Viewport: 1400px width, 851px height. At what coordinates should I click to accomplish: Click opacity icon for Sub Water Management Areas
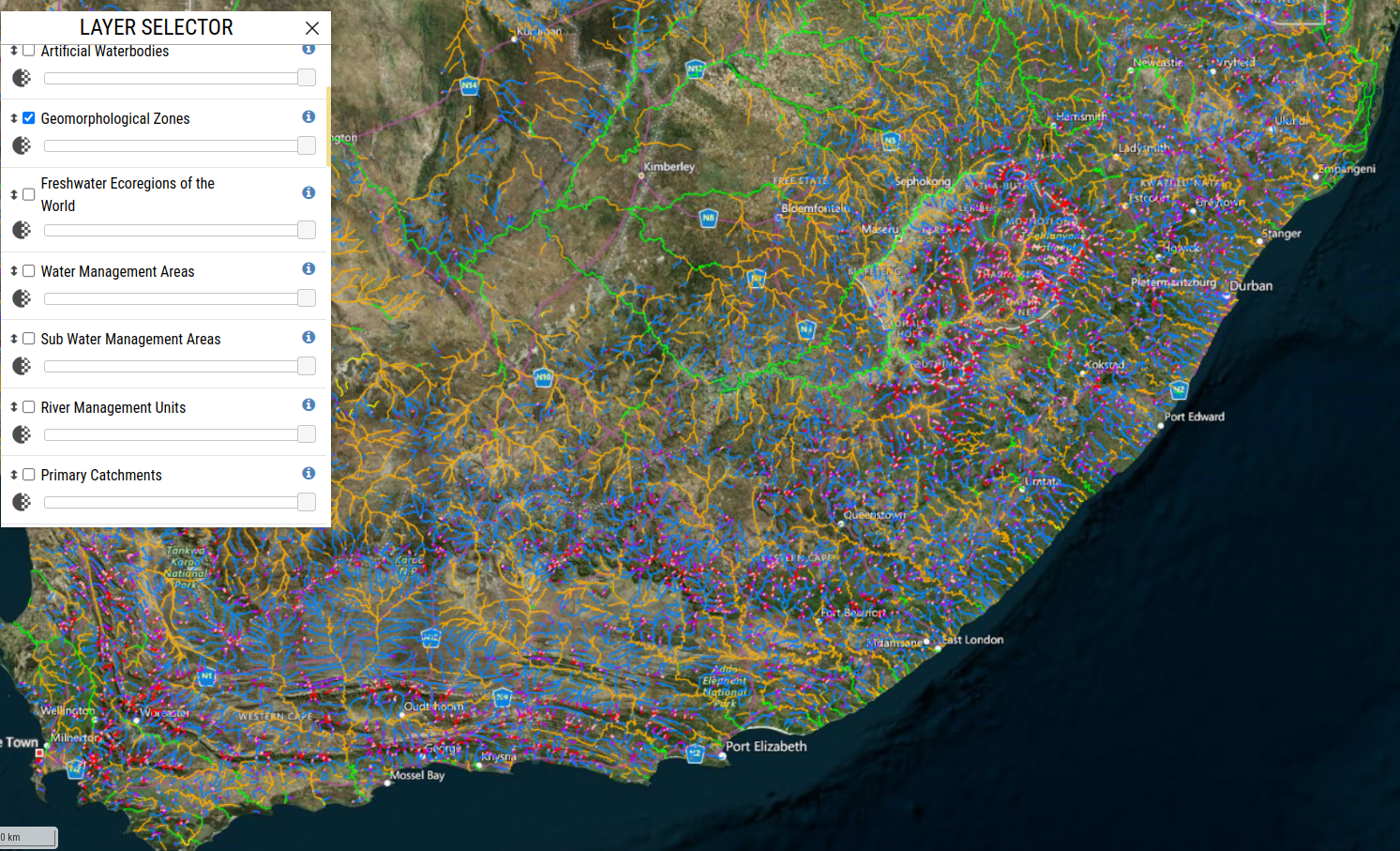coord(22,366)
